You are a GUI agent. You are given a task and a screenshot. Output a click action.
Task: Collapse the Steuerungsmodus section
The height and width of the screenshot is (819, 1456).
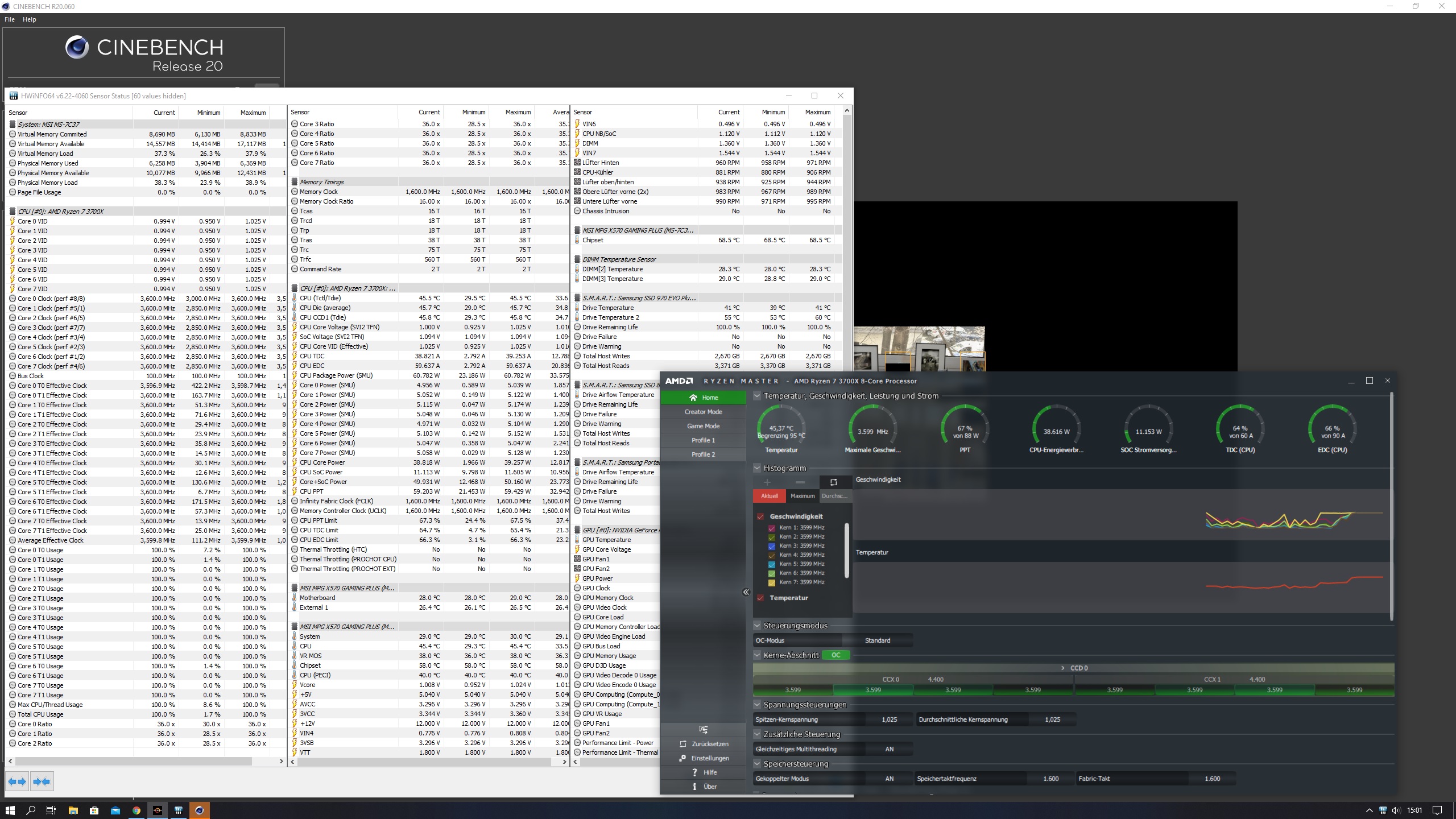757,626
